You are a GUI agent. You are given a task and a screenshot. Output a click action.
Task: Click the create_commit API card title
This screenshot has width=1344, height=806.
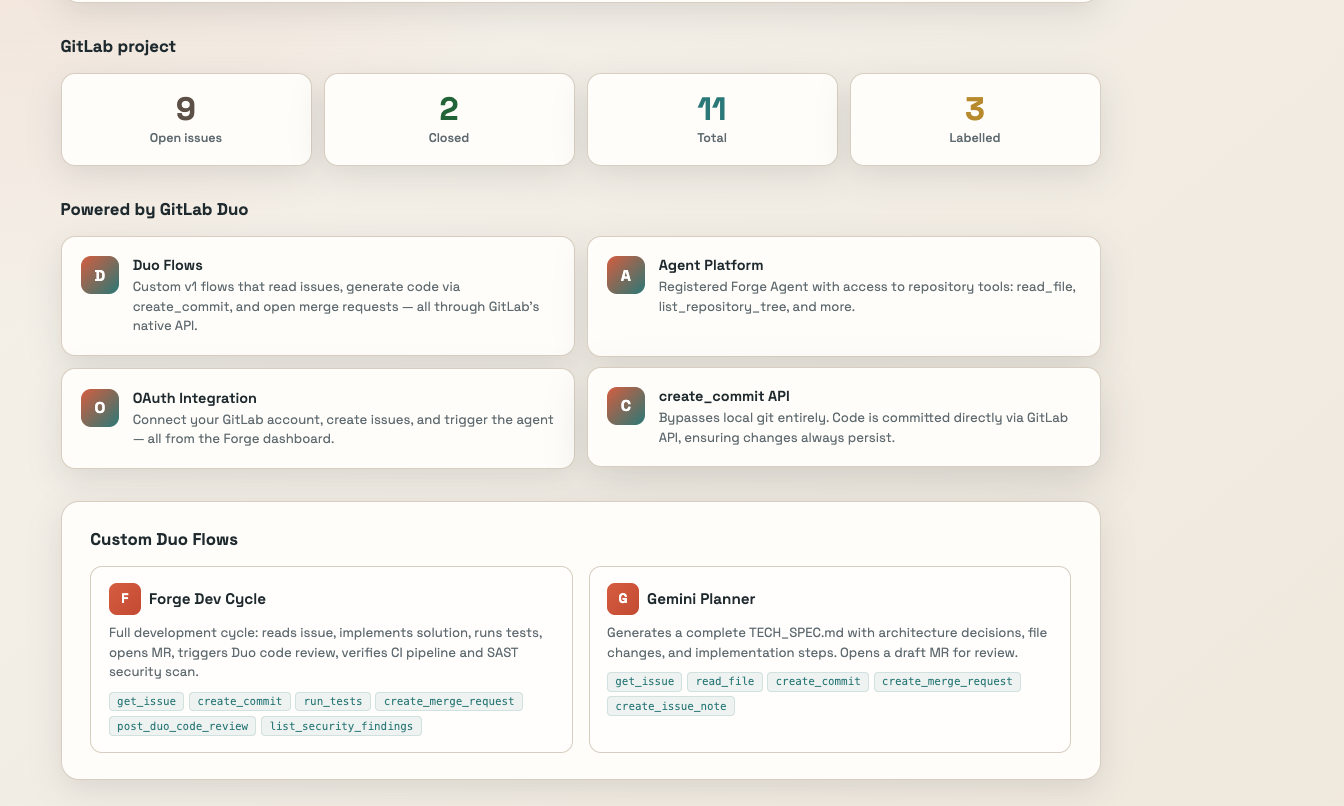point(724,396)
